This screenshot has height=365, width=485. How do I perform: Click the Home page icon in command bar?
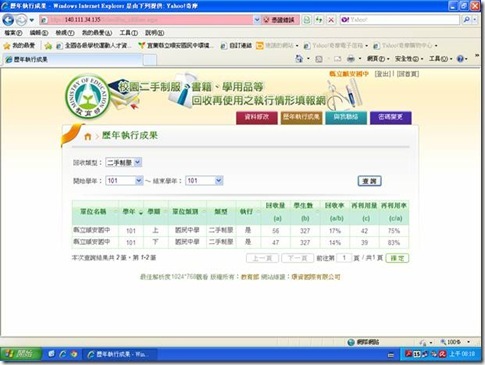coord(299,59)
